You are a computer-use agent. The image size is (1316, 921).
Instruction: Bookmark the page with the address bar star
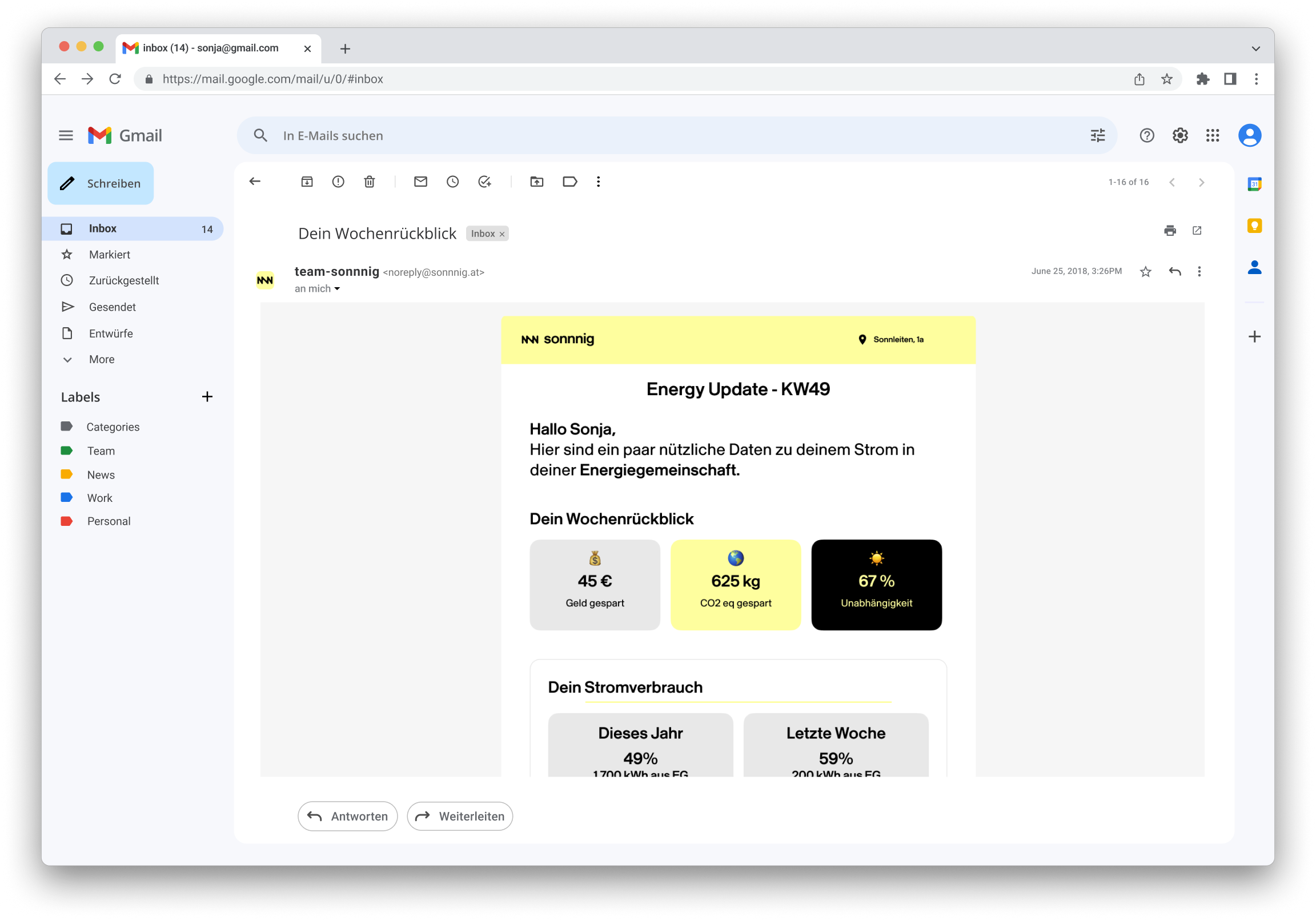1166,79
